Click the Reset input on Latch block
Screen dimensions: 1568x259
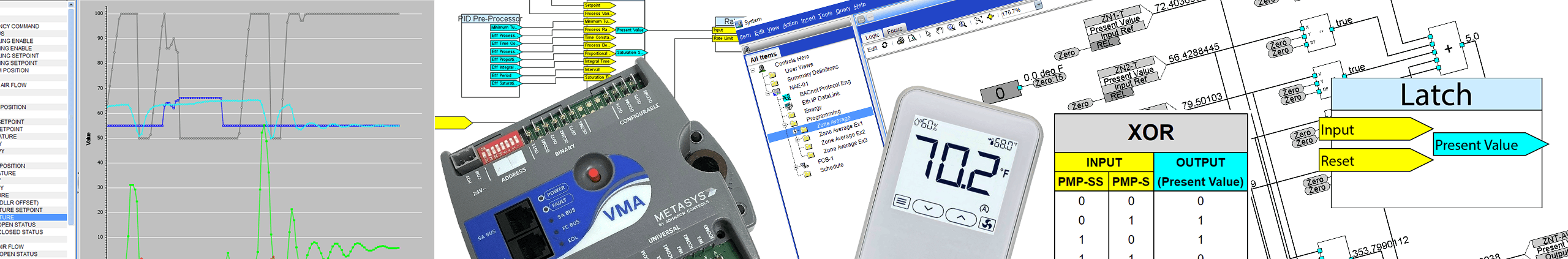click(x=1375, y=161)
